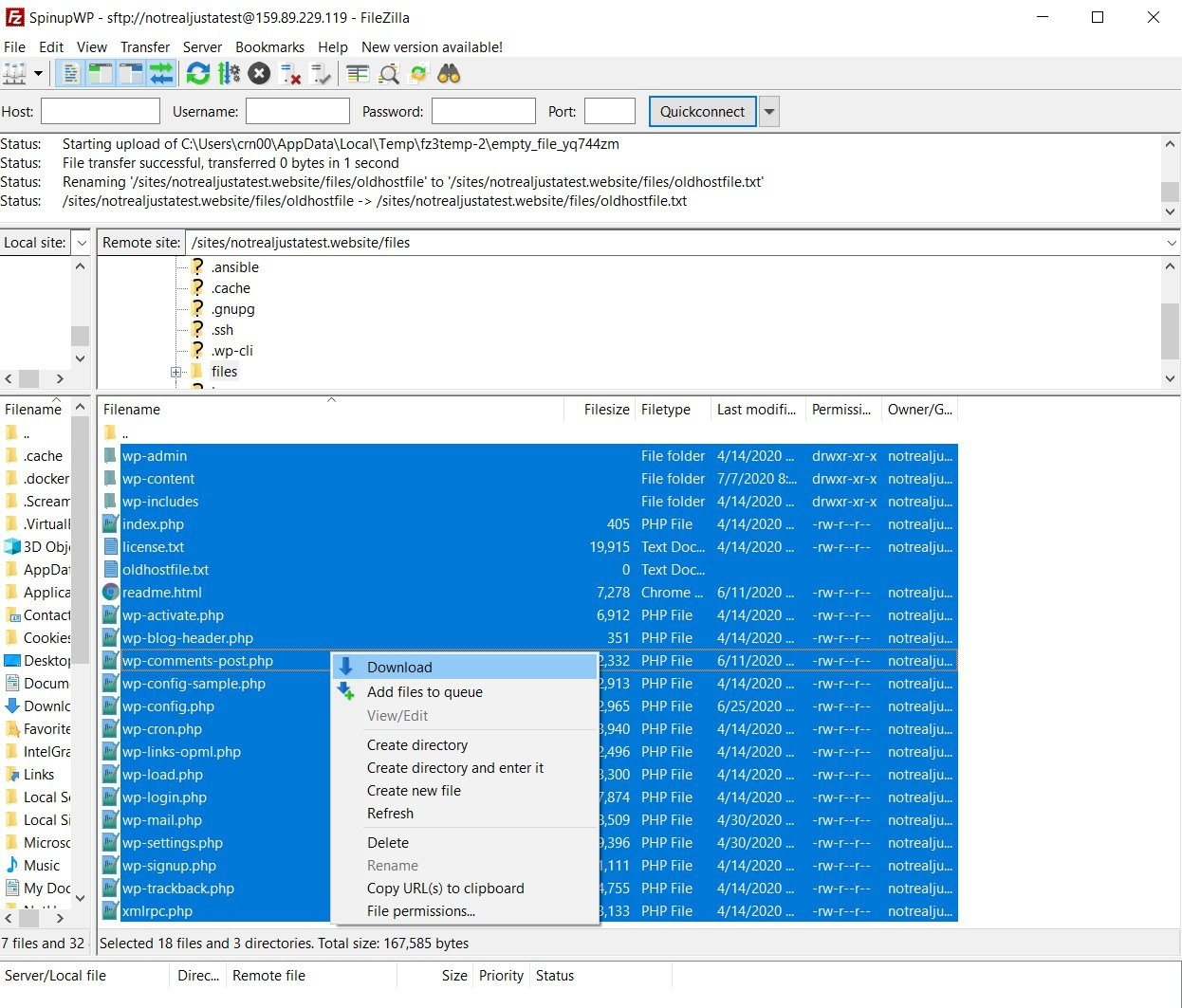Toggle synchronized browsing
1182x1008 pixels.
point(418,74)
